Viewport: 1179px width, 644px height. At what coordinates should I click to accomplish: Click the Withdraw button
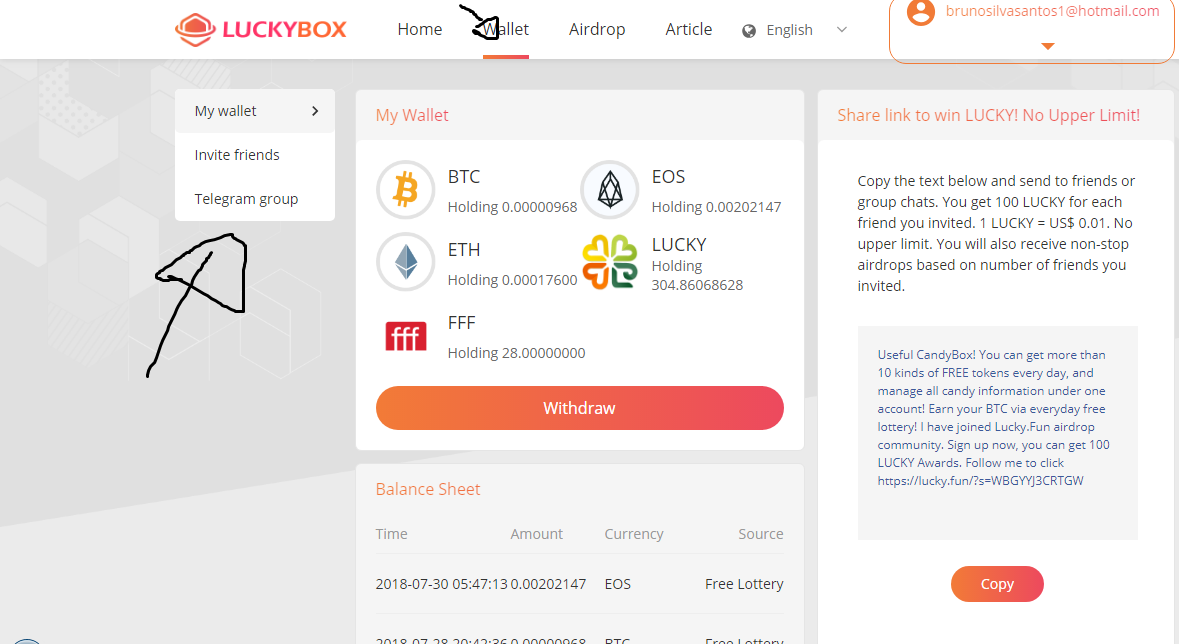click(580, 408)
